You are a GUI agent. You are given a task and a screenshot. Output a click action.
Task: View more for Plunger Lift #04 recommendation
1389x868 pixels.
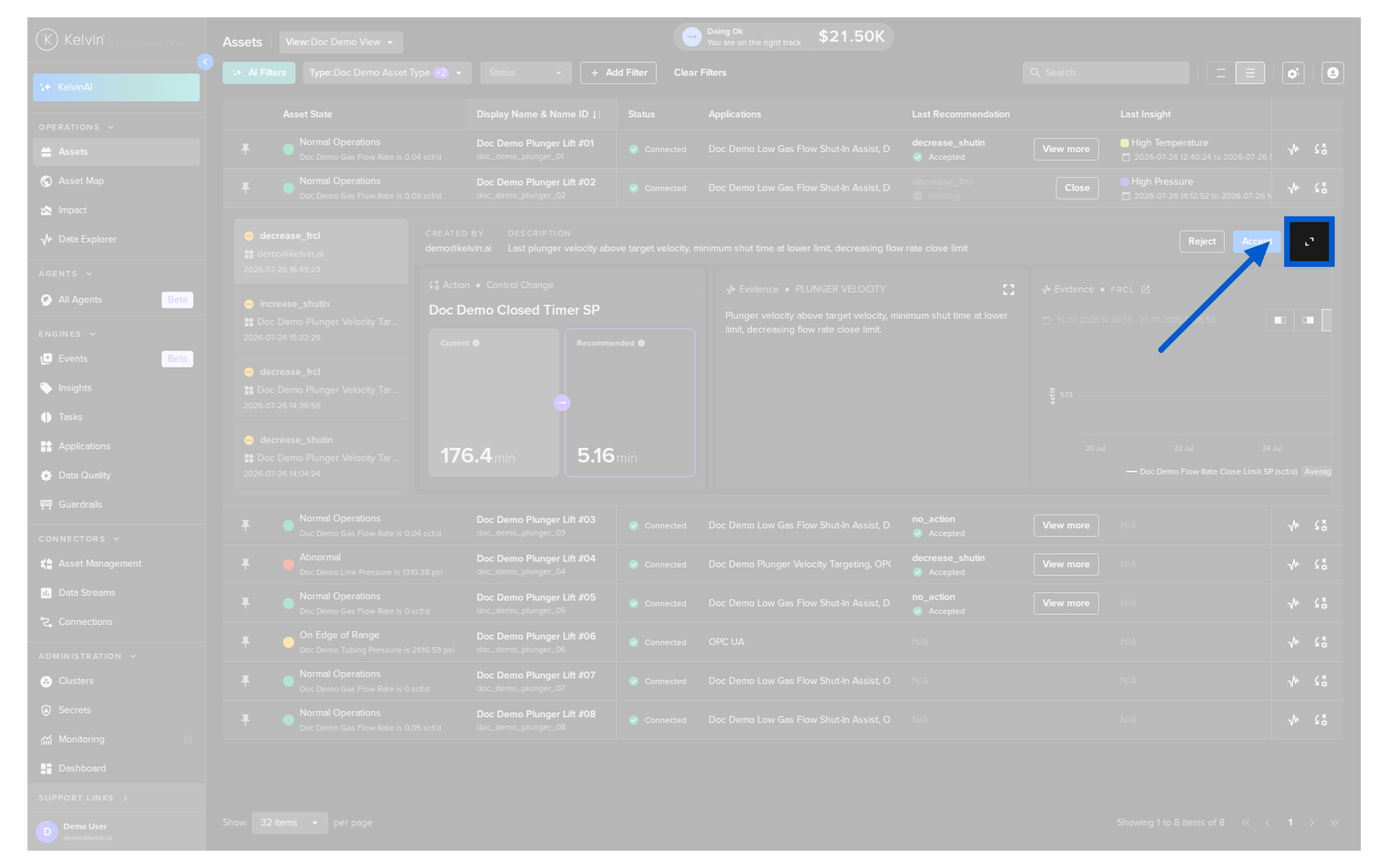click(x=1066, y=565)
